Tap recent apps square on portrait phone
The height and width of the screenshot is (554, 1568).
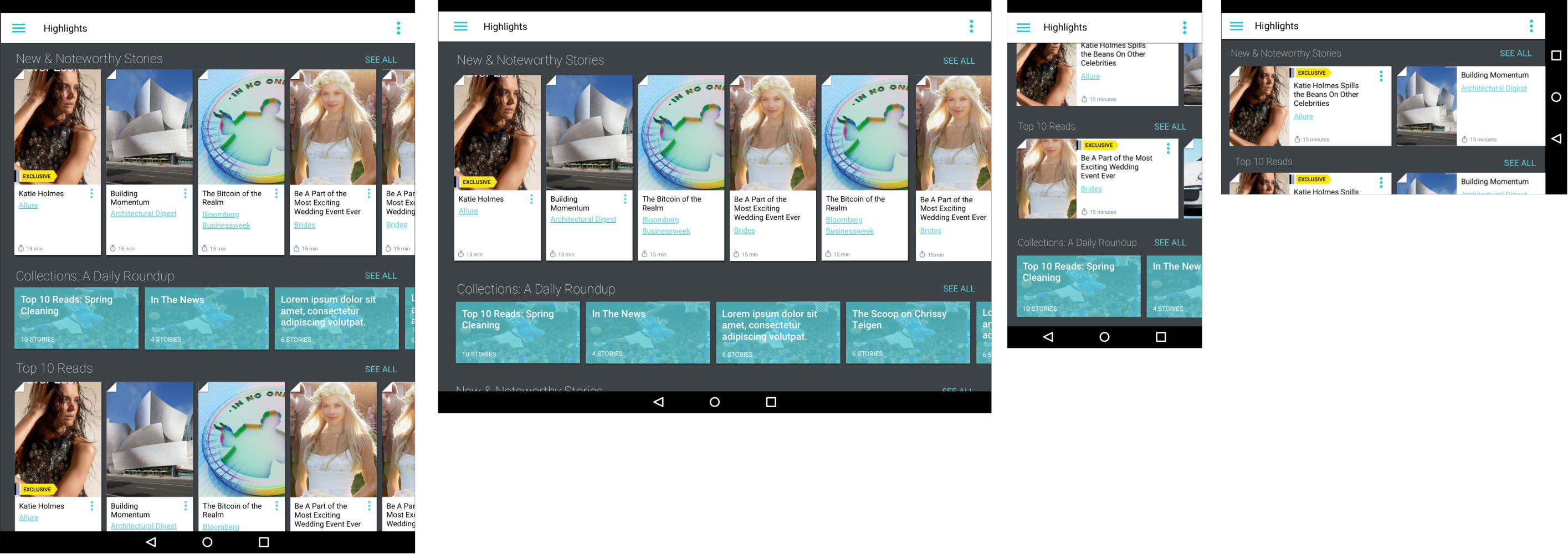(1161, 337)
